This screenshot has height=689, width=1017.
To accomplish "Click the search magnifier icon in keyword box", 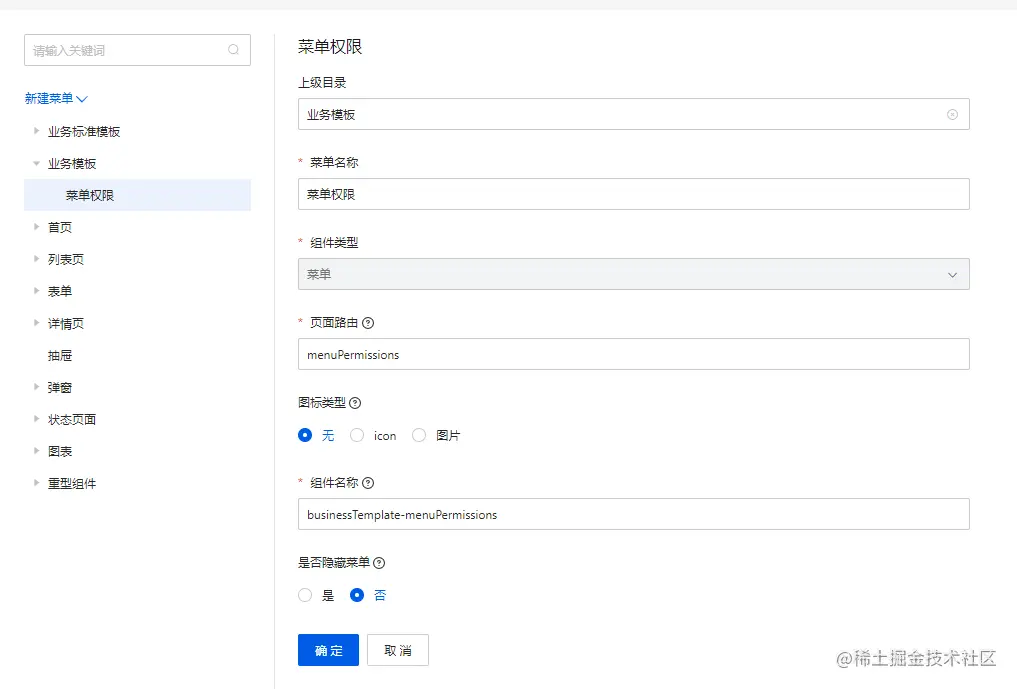I will (x=233, y=50).
